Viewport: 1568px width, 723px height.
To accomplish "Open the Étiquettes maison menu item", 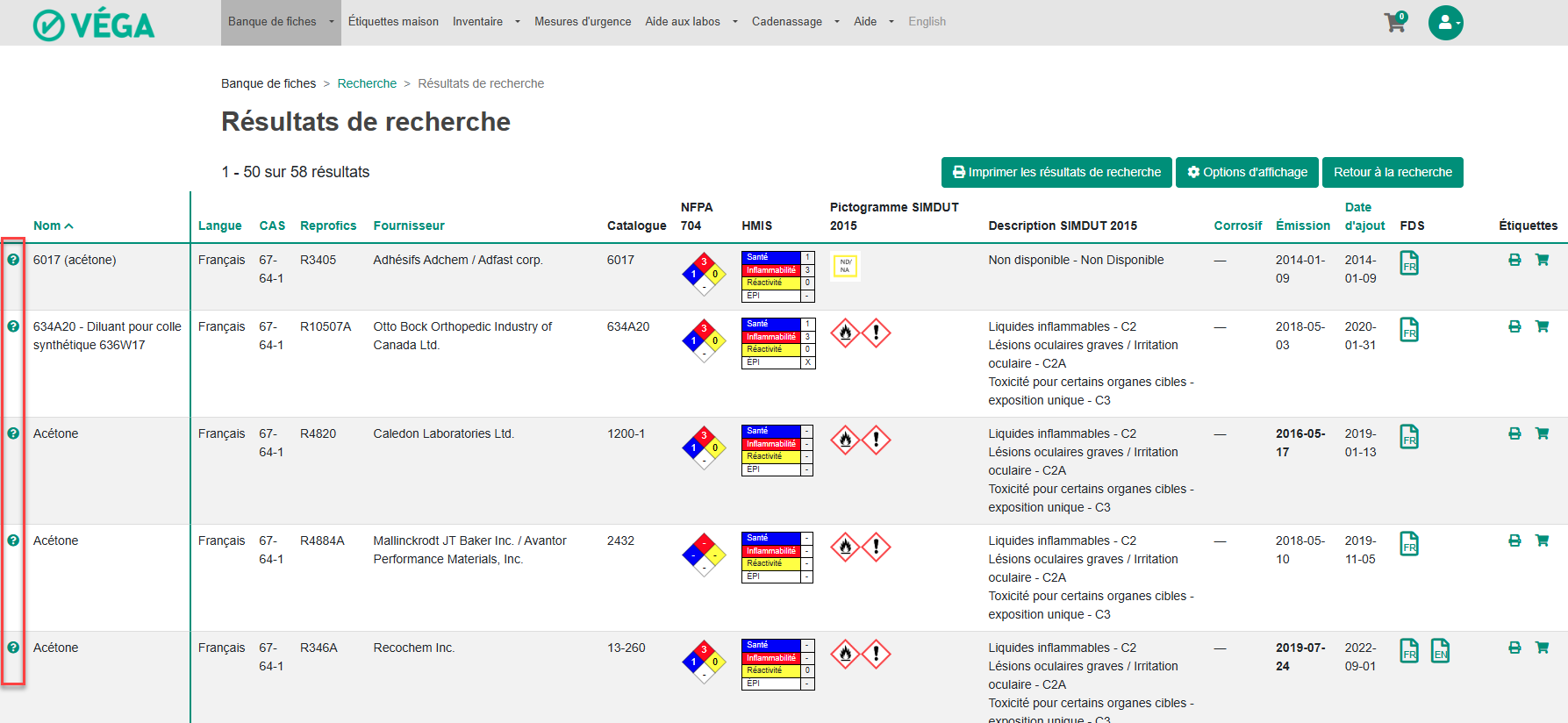I will click(393, 22).
